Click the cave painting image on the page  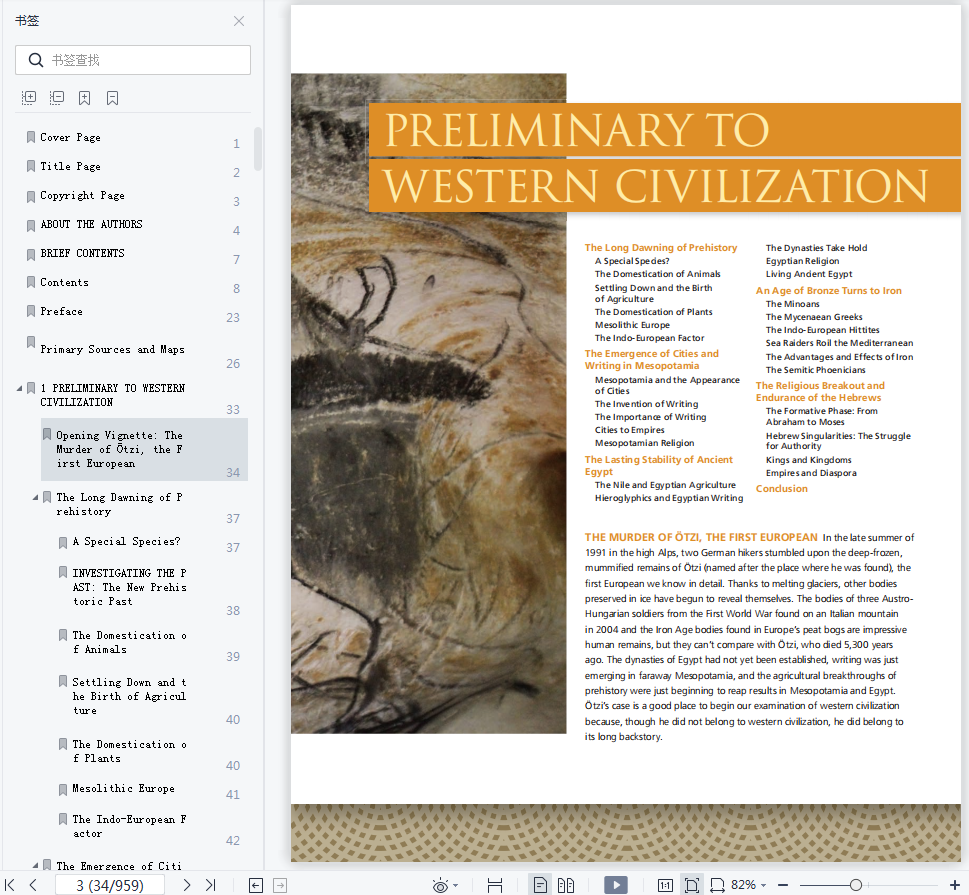pos(429,404)
